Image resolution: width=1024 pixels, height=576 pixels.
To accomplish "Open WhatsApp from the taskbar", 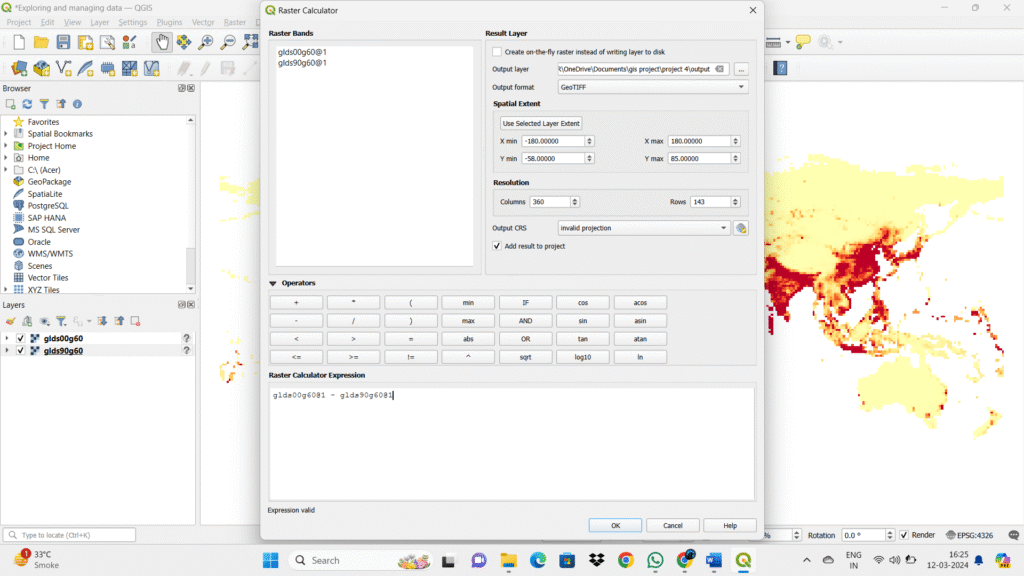I will click(655, 560).
